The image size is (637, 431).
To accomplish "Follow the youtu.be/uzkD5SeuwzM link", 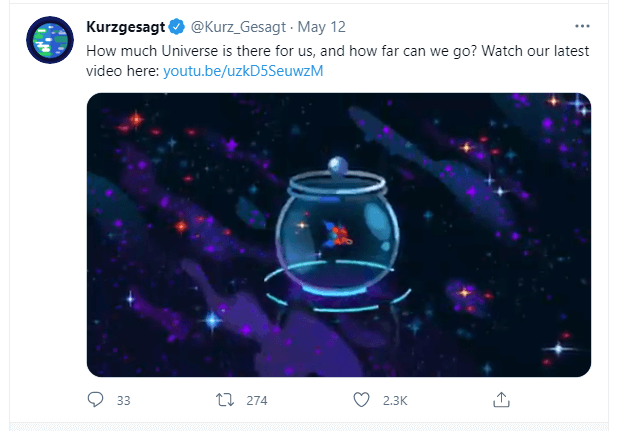I will pos(243,71).
